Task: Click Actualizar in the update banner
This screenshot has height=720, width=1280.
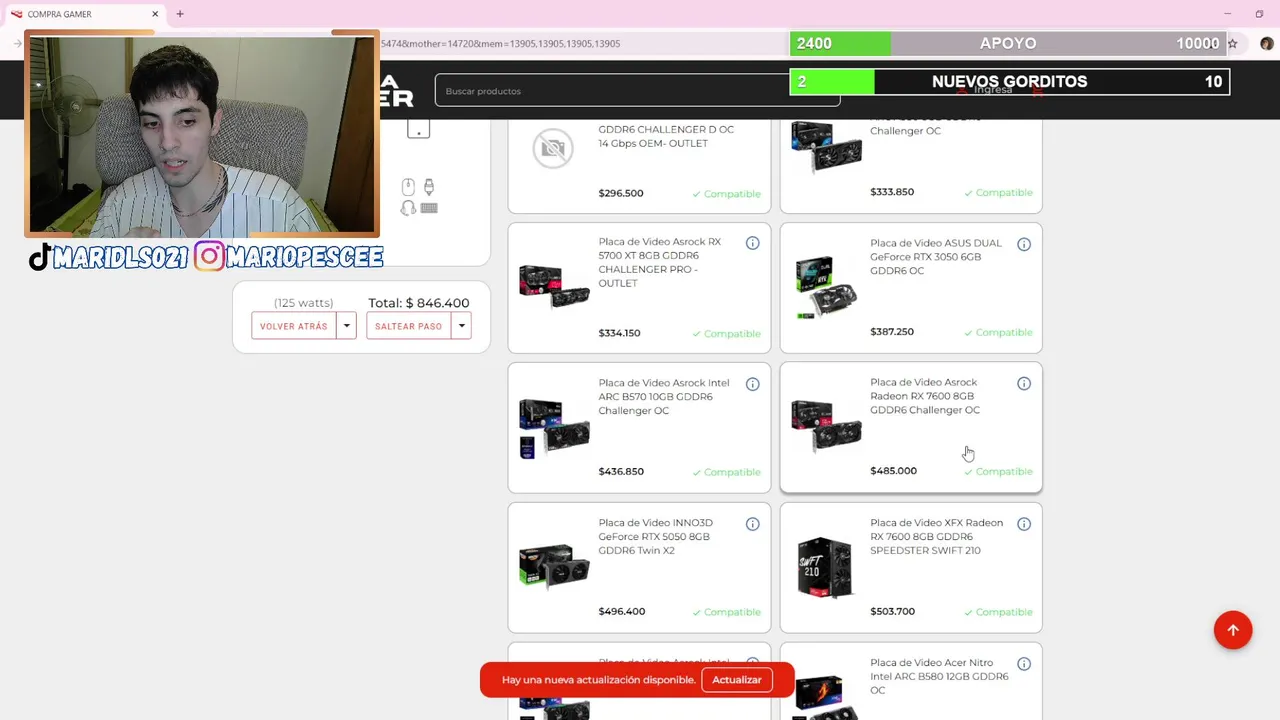Action: click(737, 680)
